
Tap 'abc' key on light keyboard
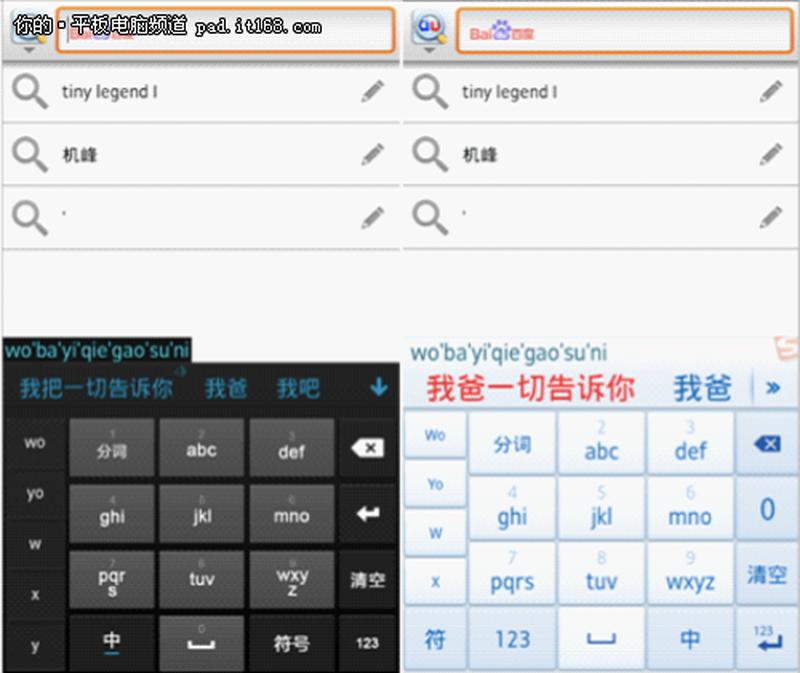click(601, 444)
